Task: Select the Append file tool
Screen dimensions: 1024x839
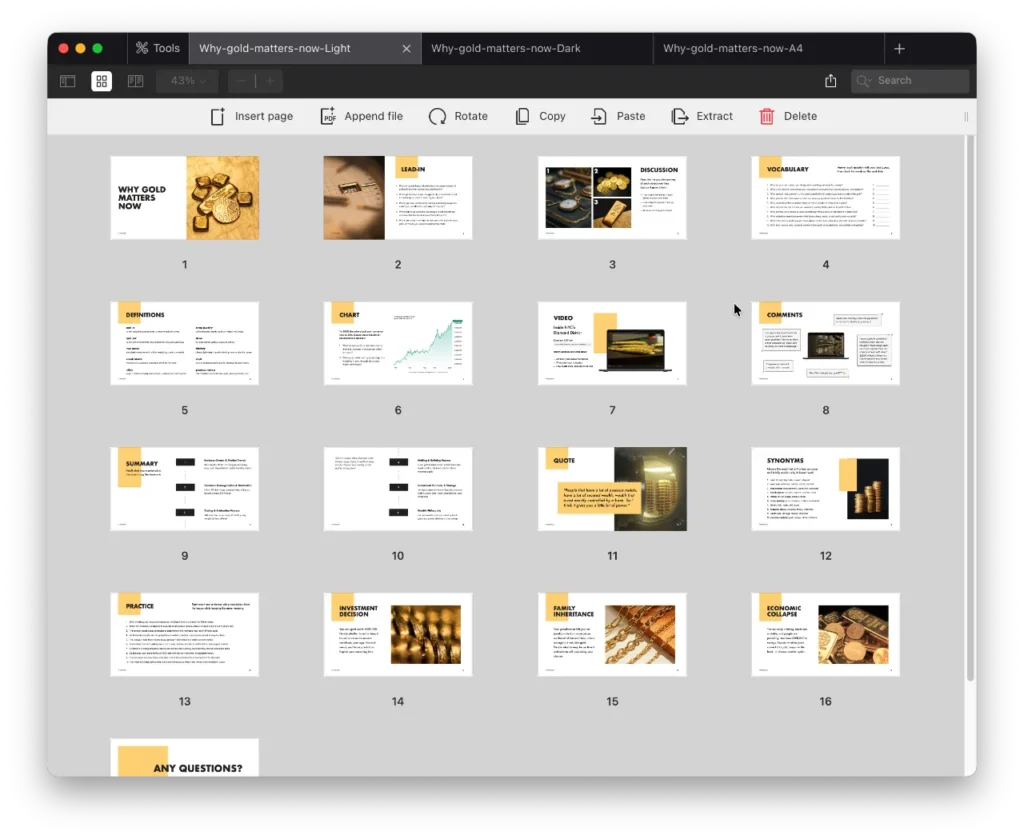Action: pos(361,116)
